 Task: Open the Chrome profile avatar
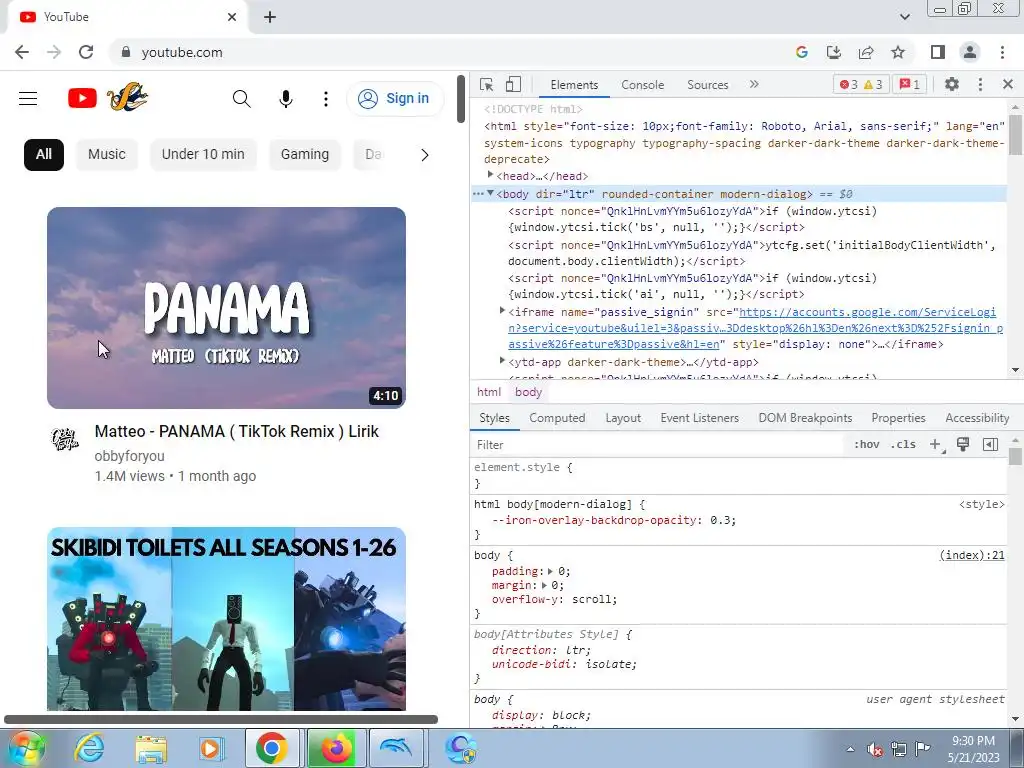click(x=970, y=52)
